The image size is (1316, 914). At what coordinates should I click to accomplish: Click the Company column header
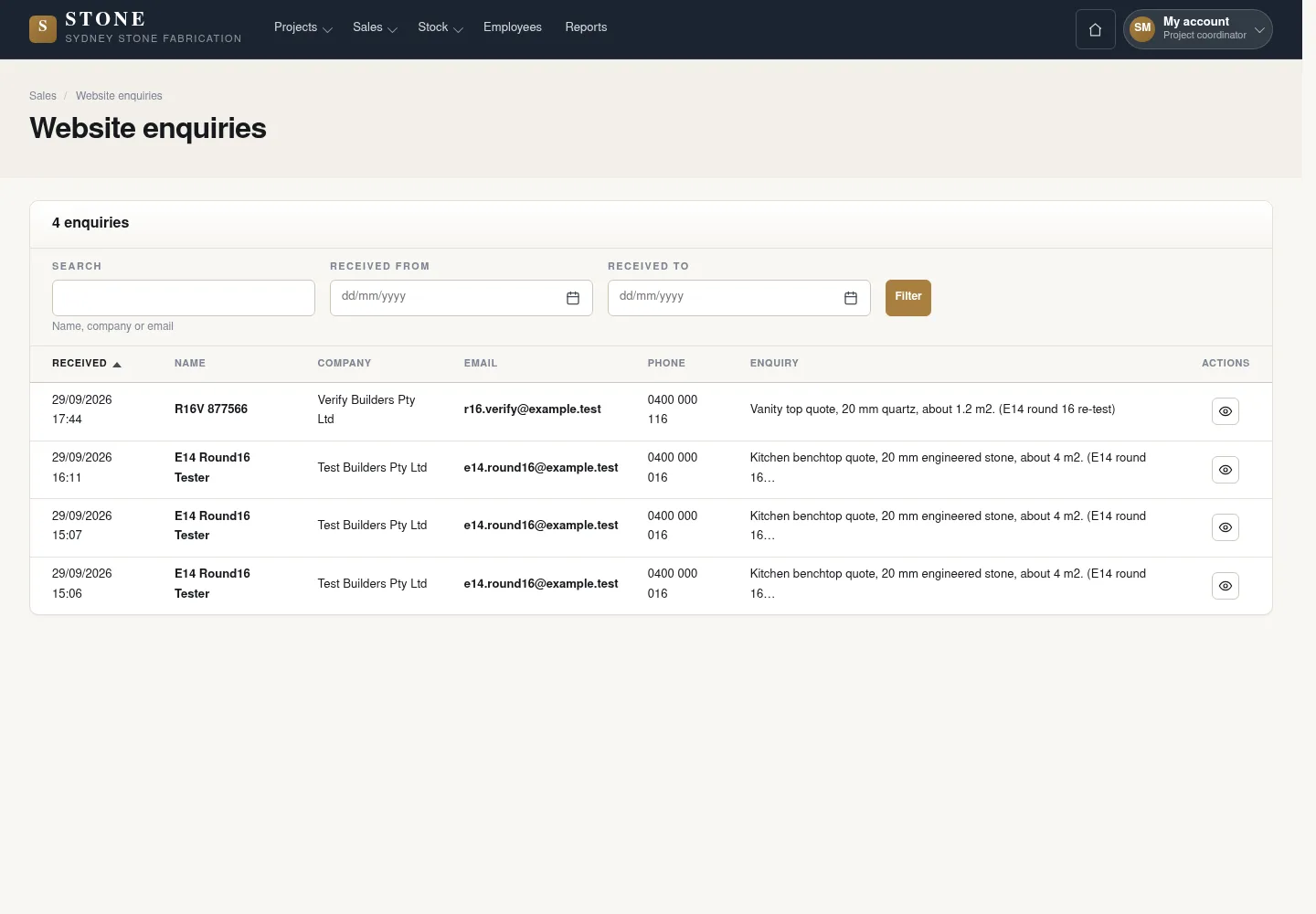pyautogui.click(x=345, y=364)
